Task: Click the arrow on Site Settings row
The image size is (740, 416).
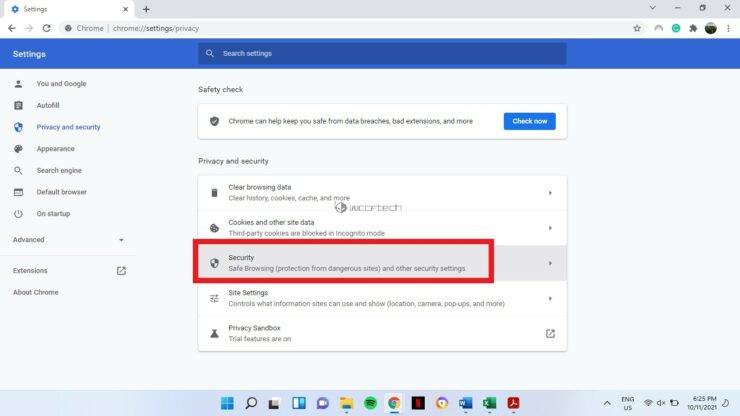Action: tap(550, 298)
